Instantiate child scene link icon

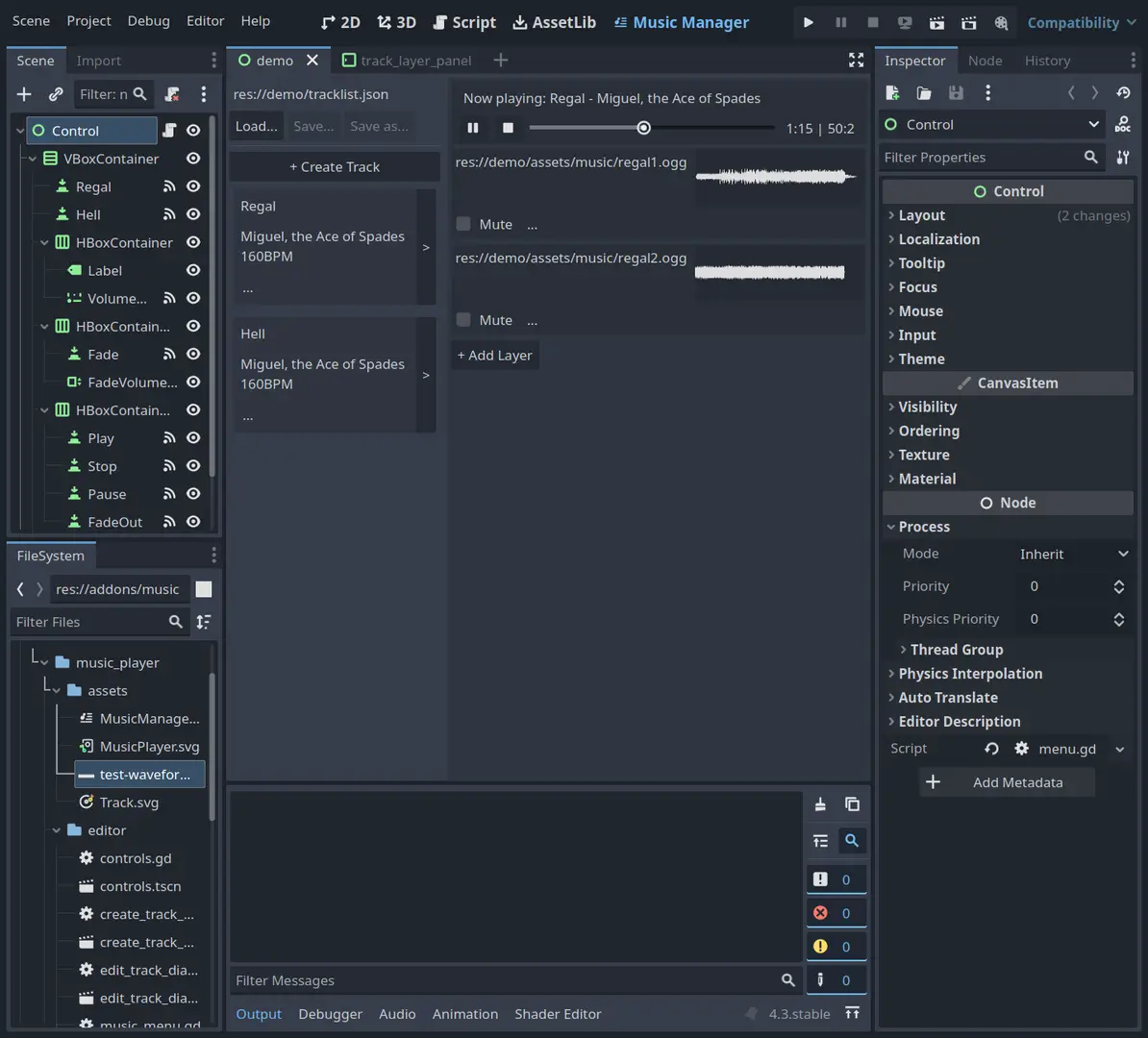click(56, 93)
